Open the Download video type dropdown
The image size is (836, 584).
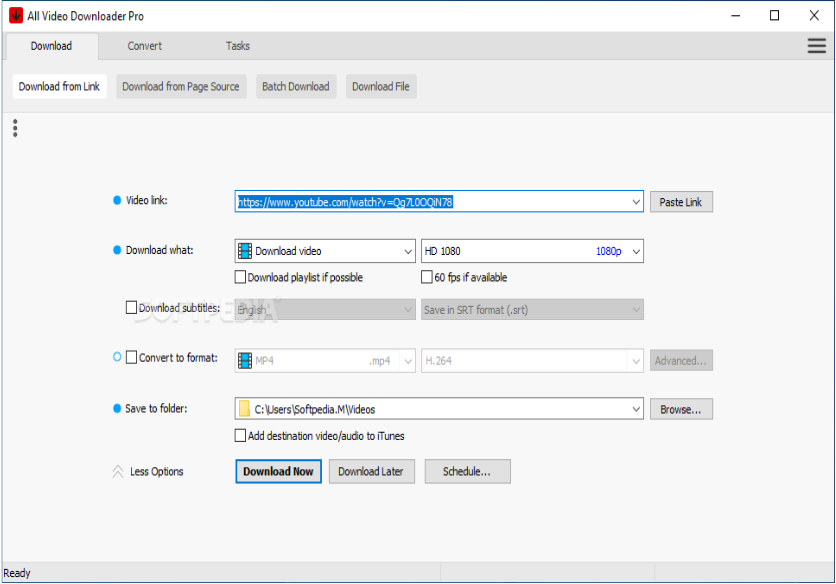coord(325,251)
